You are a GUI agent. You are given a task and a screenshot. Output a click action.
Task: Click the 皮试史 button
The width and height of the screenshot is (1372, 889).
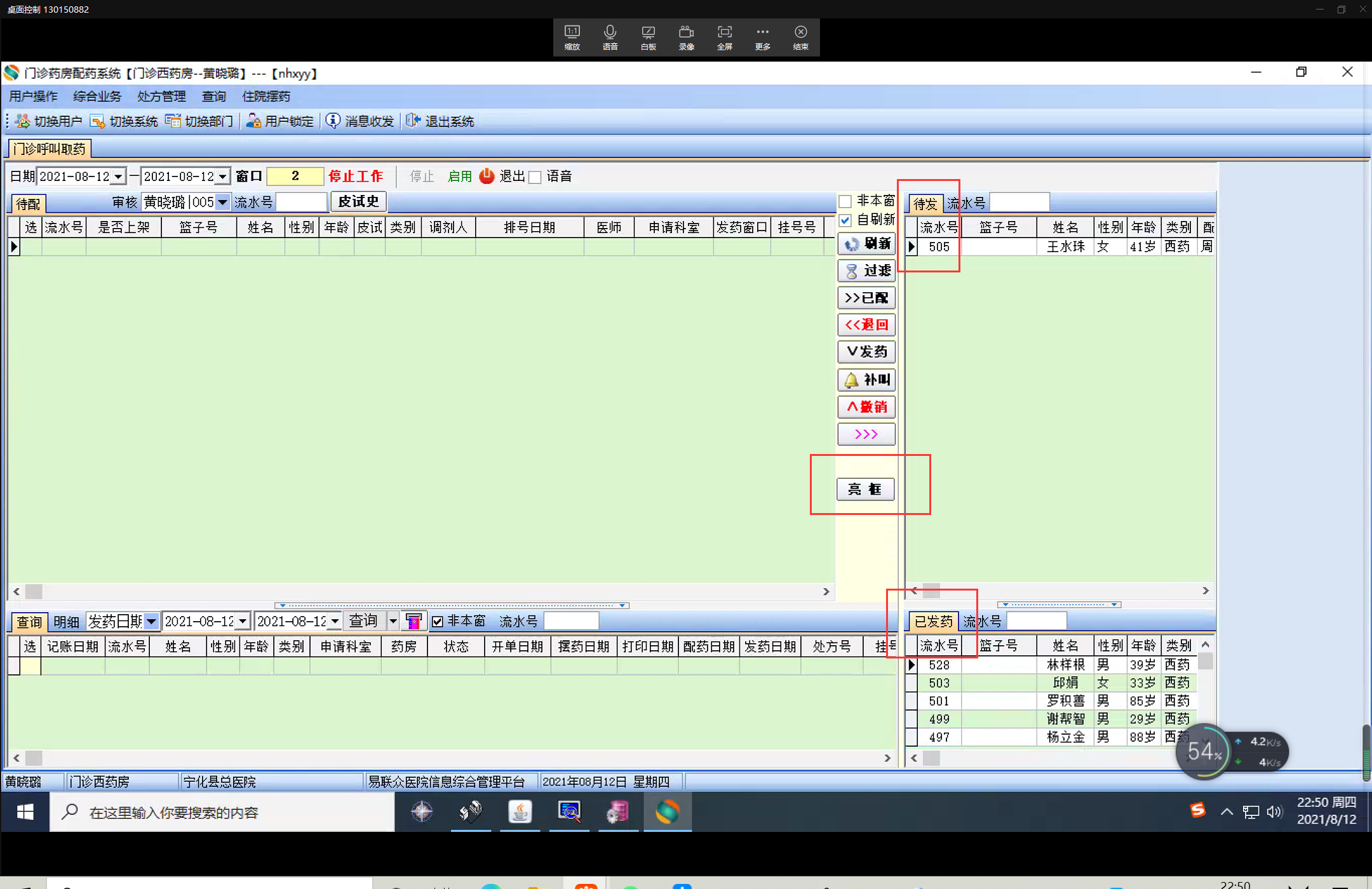(x=358, y=201)
